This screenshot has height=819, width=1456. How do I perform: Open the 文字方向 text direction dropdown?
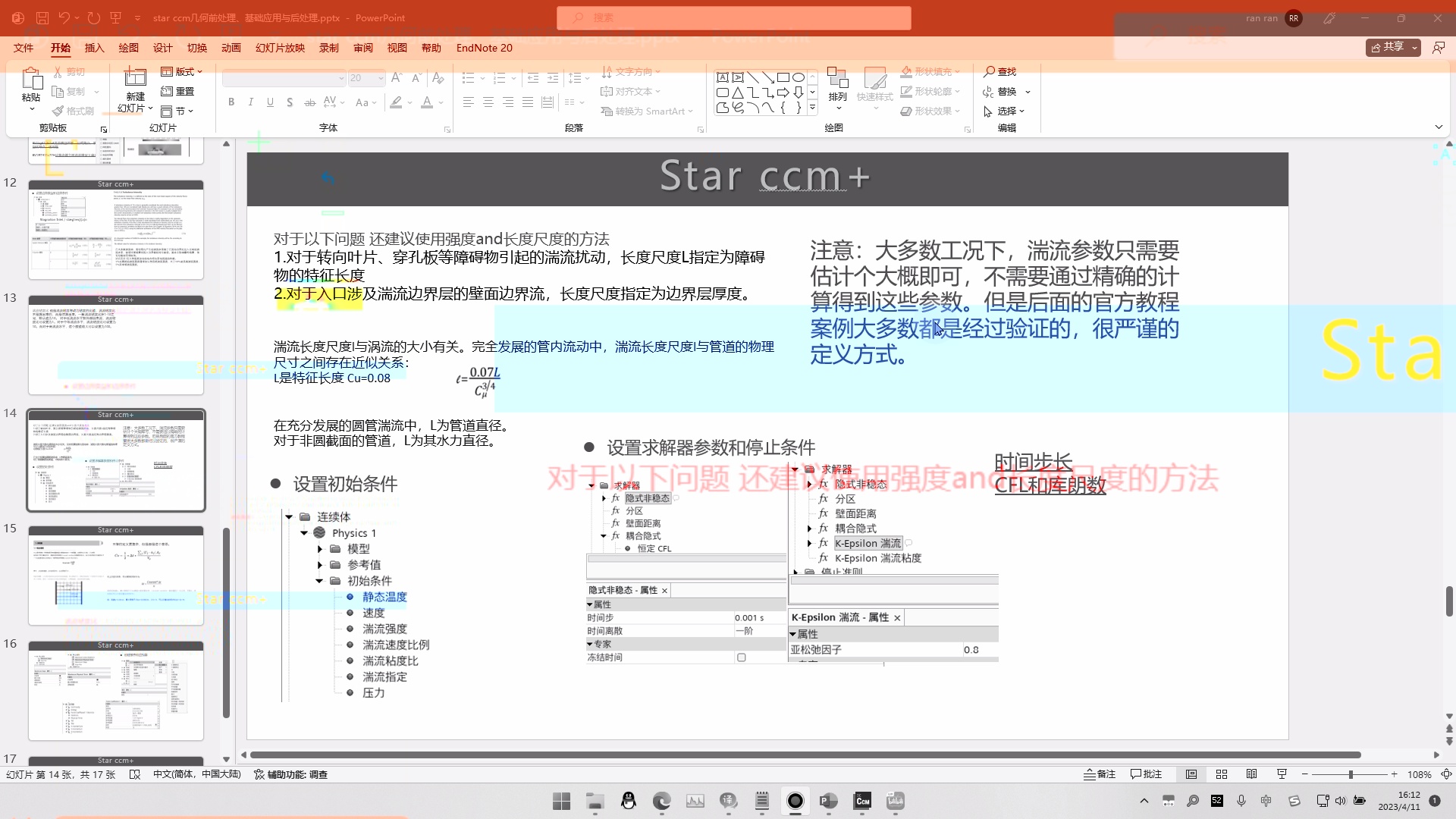point(631,71)
